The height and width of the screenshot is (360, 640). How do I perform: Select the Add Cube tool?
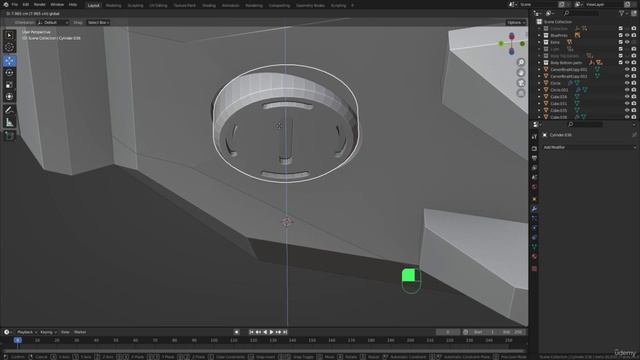pos(9,136)
